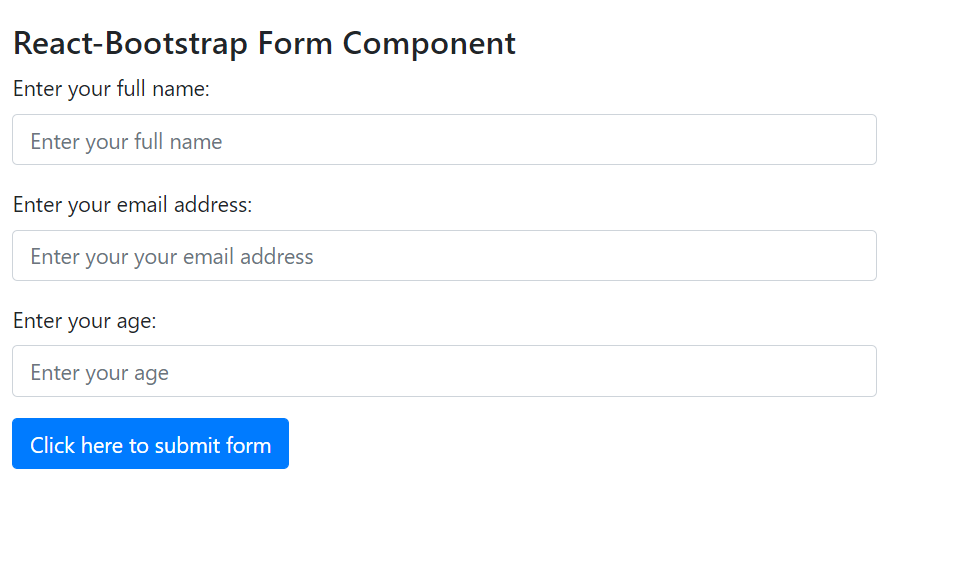The width and height of the screenshot is (969, 564).
Task: Click the 'Enter your email address:' label
Action: click(132, 205)
